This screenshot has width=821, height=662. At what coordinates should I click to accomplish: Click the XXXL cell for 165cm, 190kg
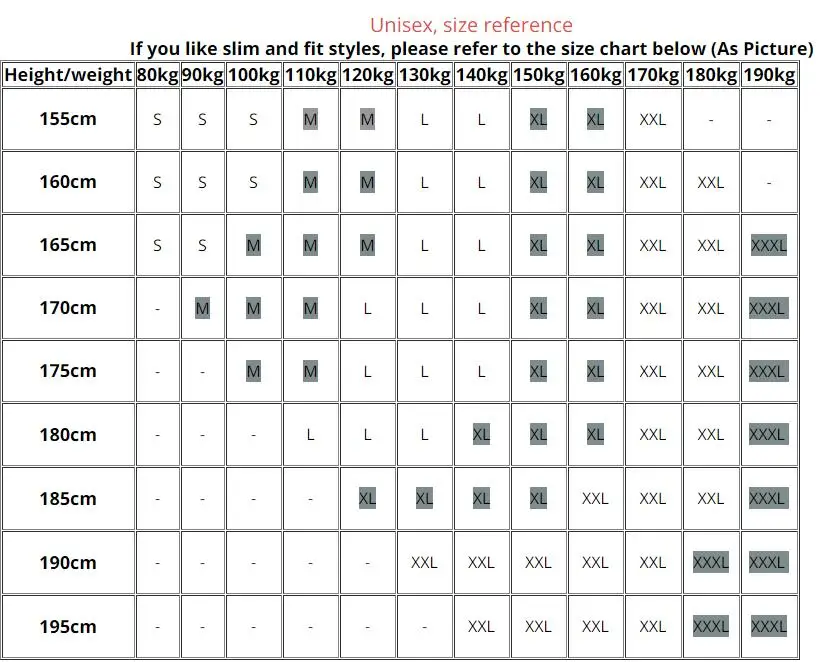[769, 245]
